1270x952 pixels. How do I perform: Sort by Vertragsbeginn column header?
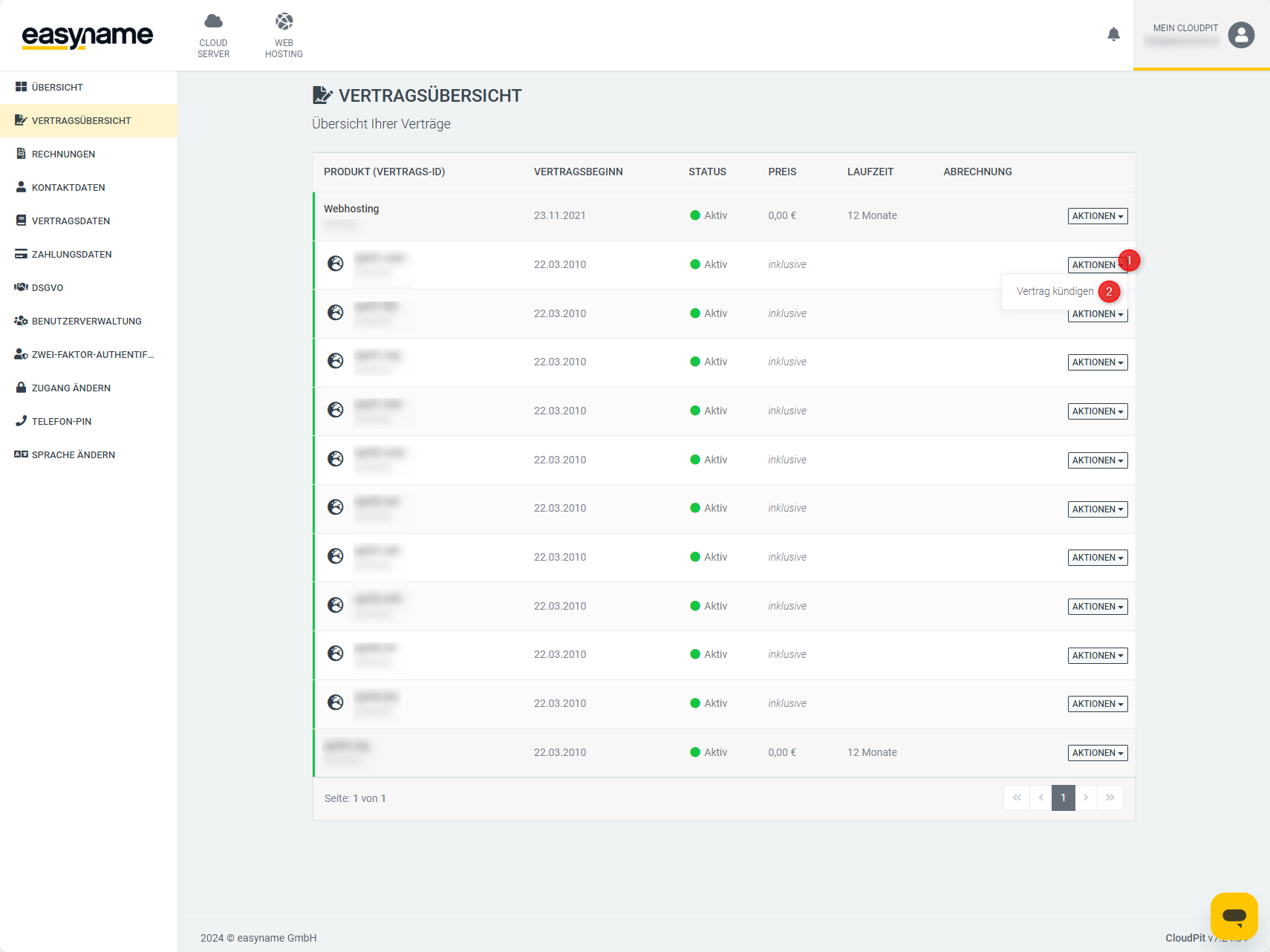tap(578, 172)
